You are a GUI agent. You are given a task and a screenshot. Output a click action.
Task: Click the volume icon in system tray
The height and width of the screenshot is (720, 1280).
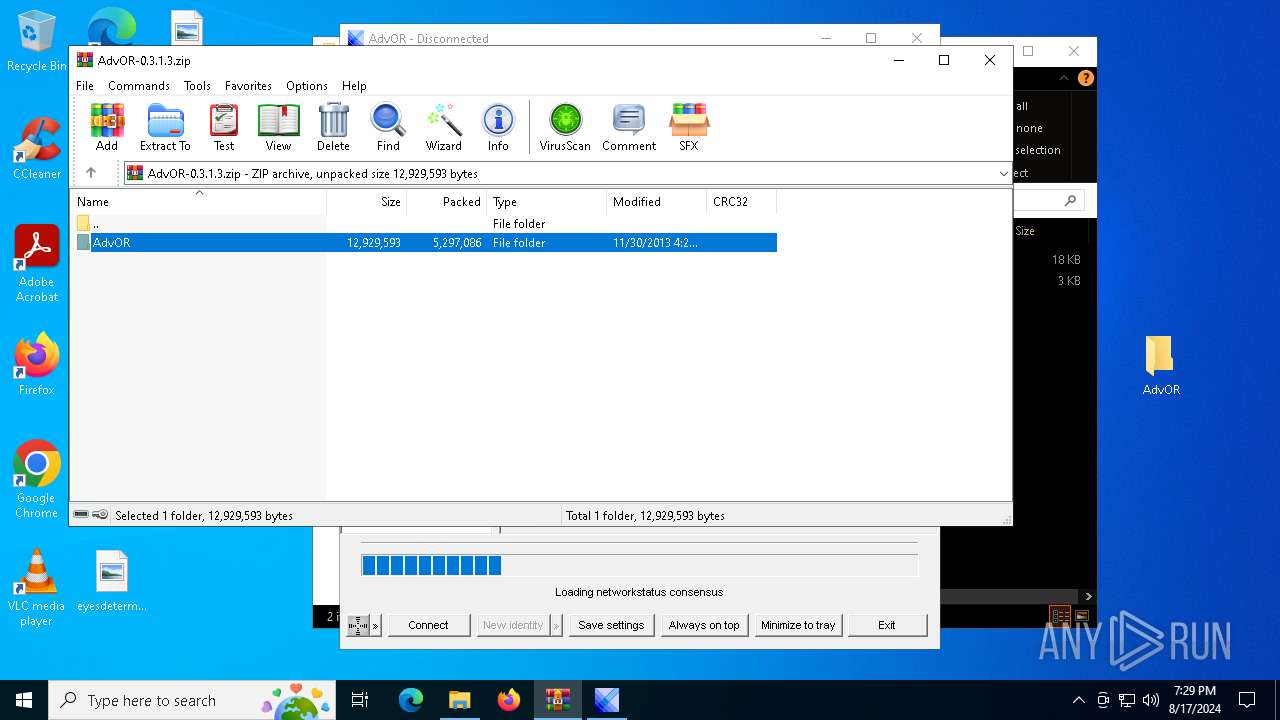[x=1151, y=700]
